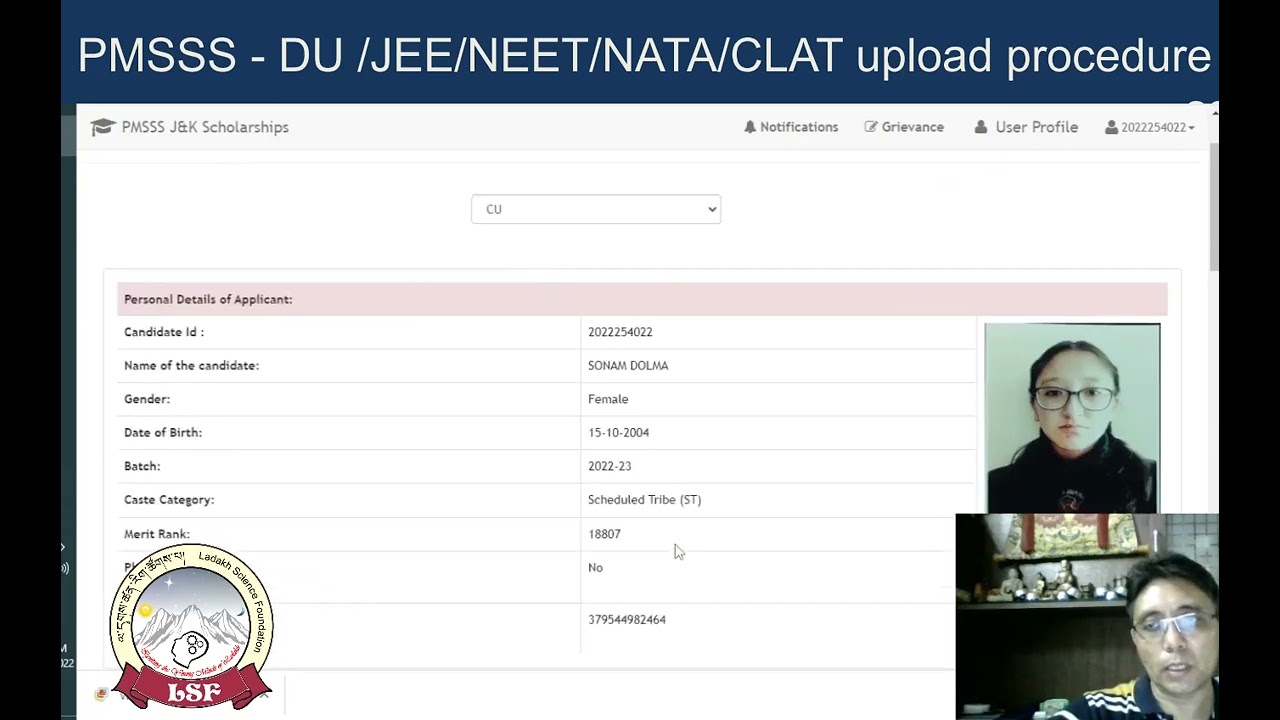Click the value No under Merit Rank

pyautogui.click(x=595, y=568)
